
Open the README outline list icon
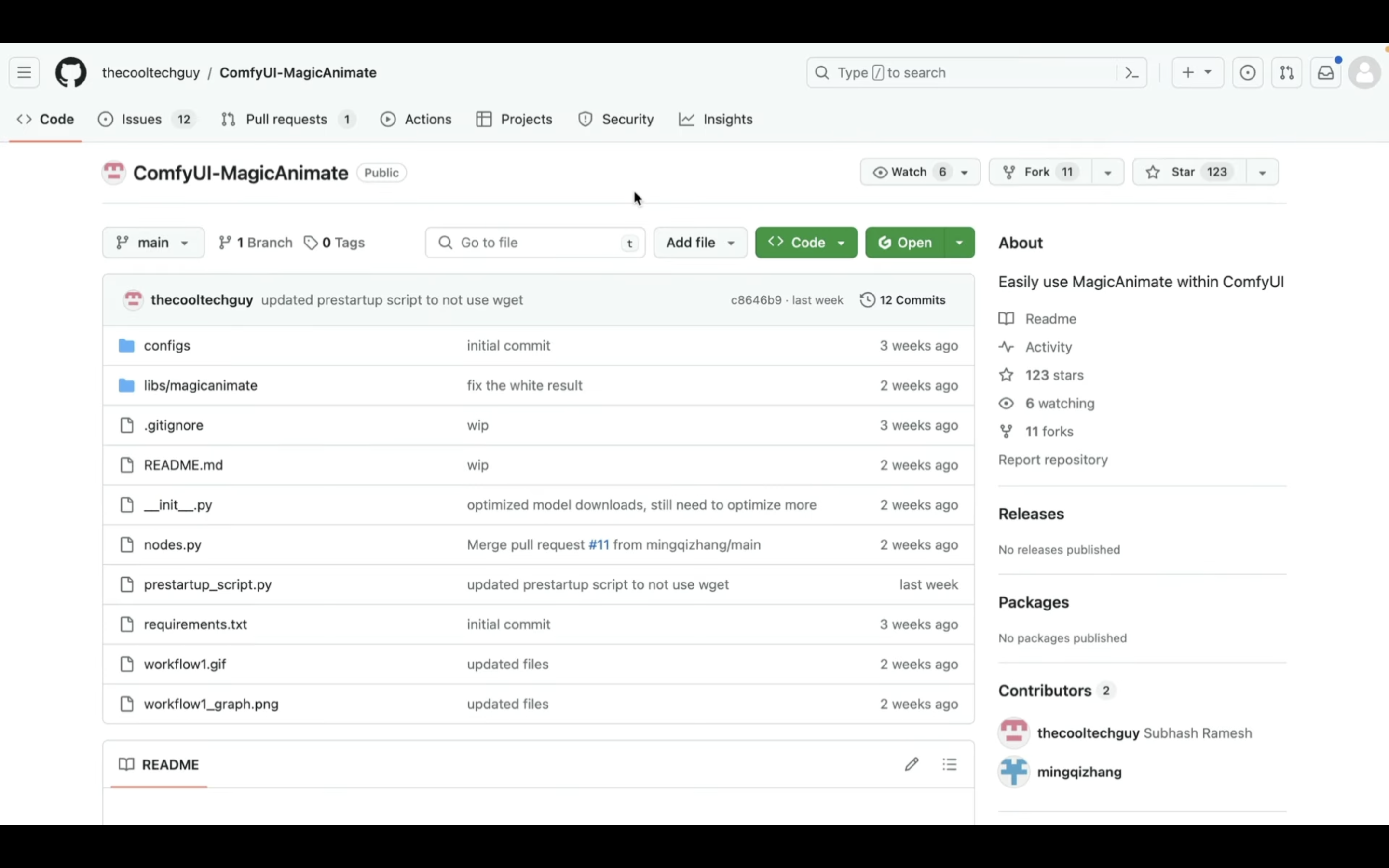(x=949, y=764)
